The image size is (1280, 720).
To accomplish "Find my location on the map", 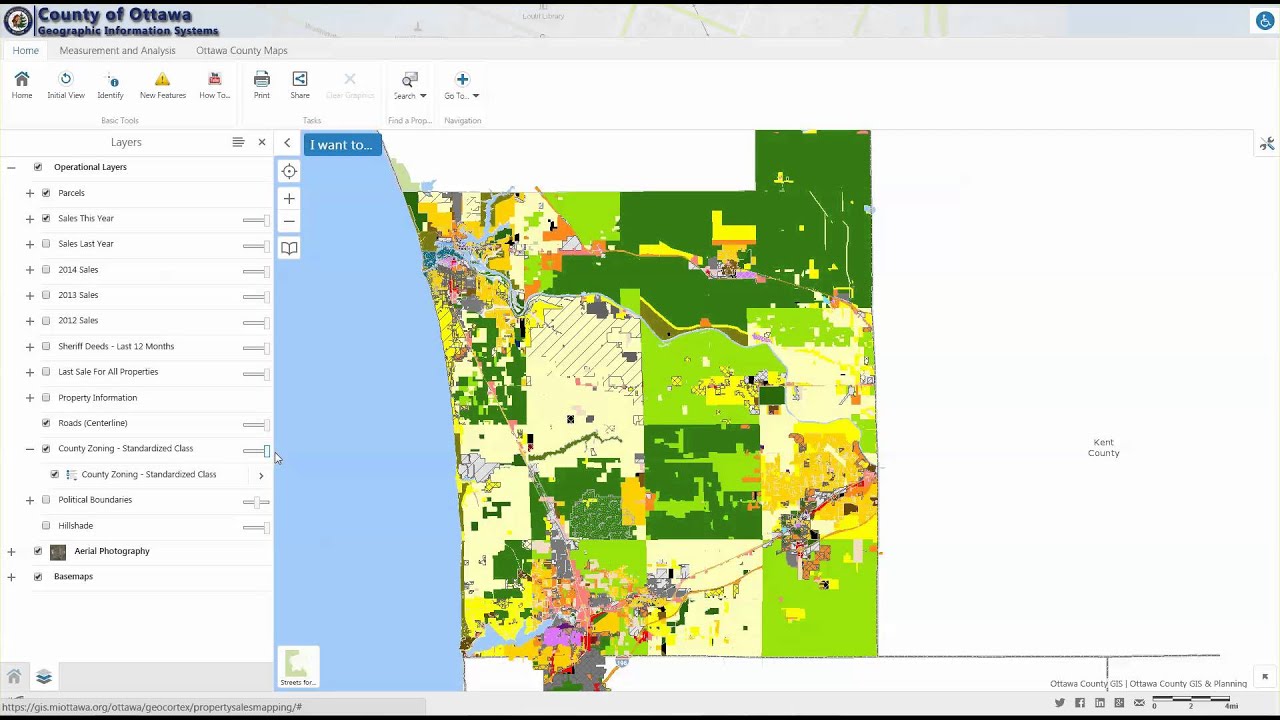I will [x=289, y=171].
